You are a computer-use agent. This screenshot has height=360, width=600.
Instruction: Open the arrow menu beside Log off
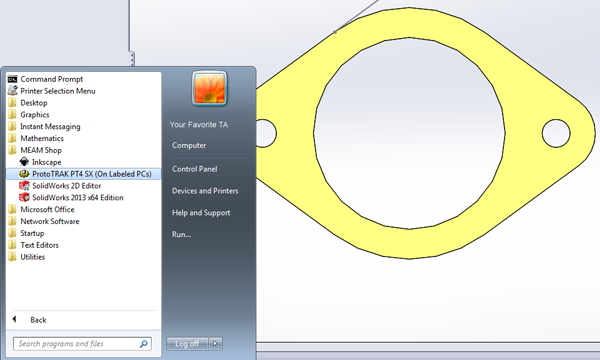[215, 344]
